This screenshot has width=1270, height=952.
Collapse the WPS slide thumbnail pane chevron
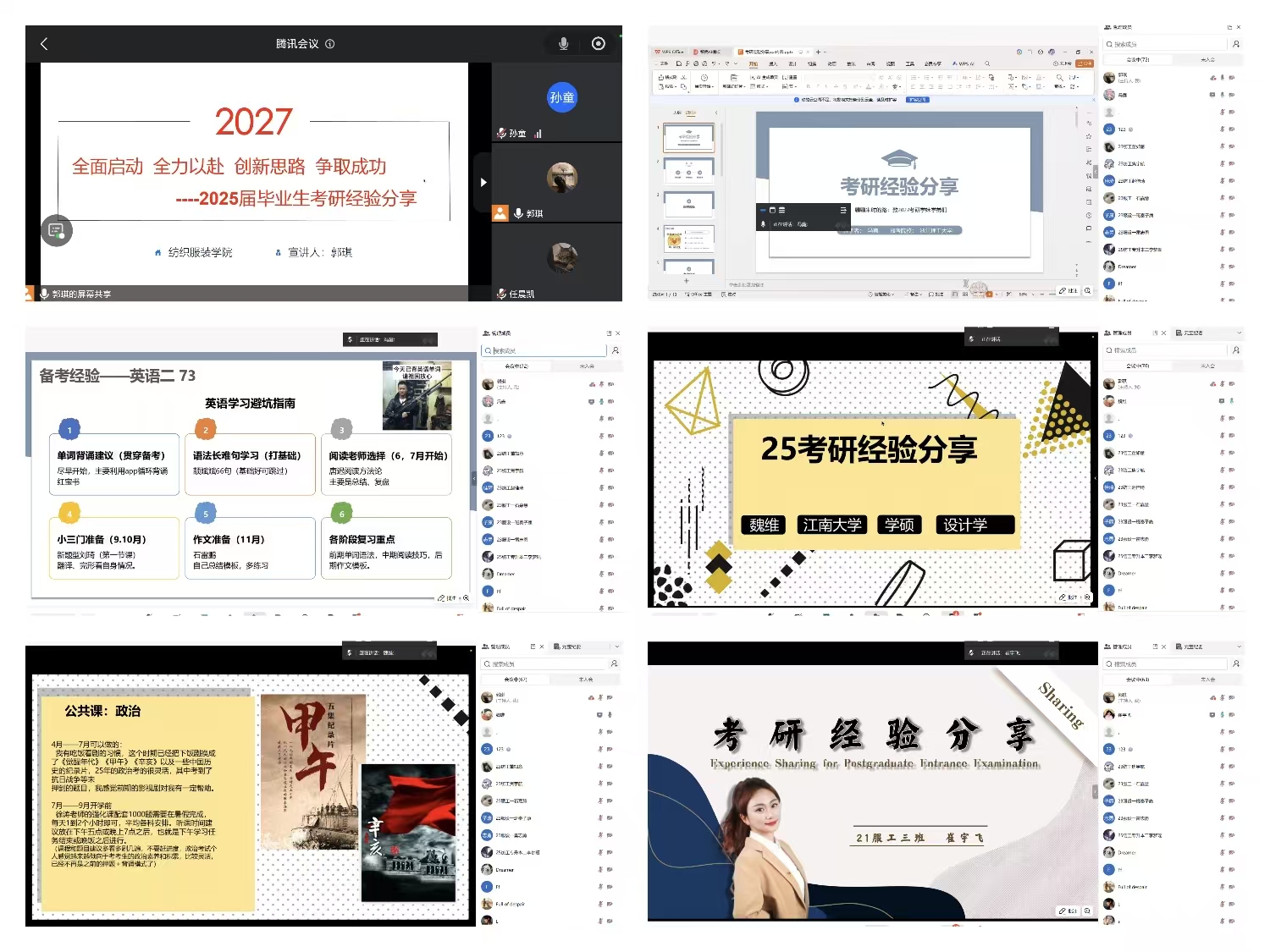(x=716, y=113)
